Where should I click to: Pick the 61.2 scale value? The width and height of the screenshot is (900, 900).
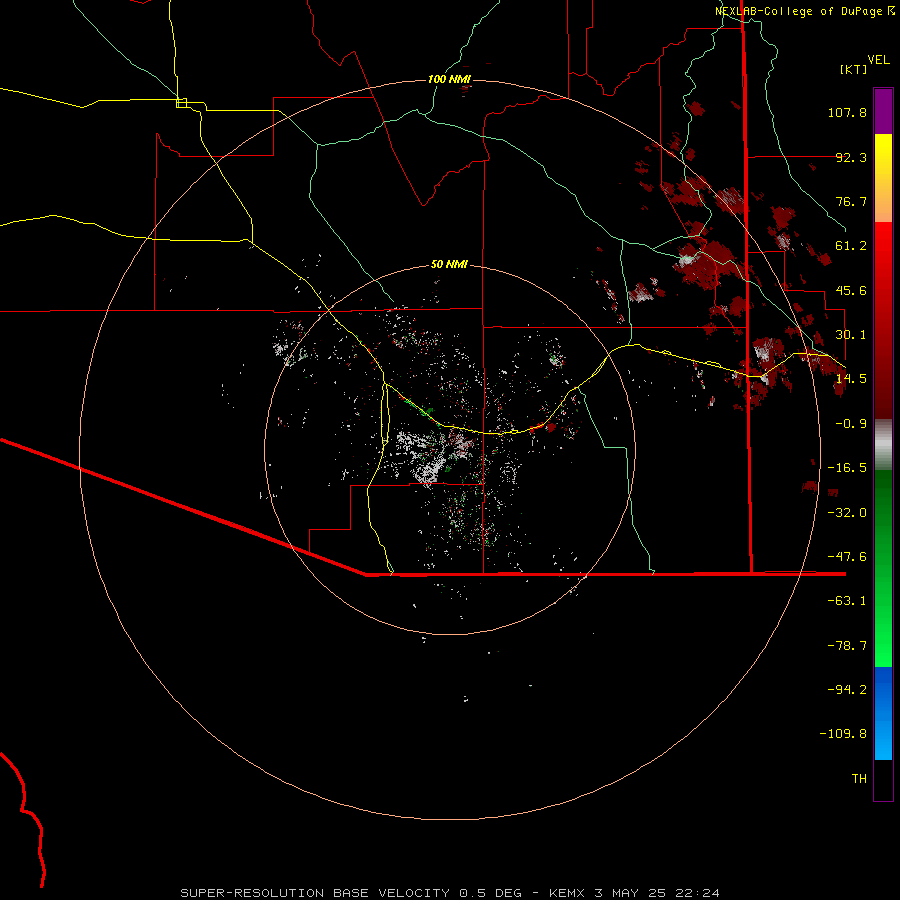click(851, 246)
